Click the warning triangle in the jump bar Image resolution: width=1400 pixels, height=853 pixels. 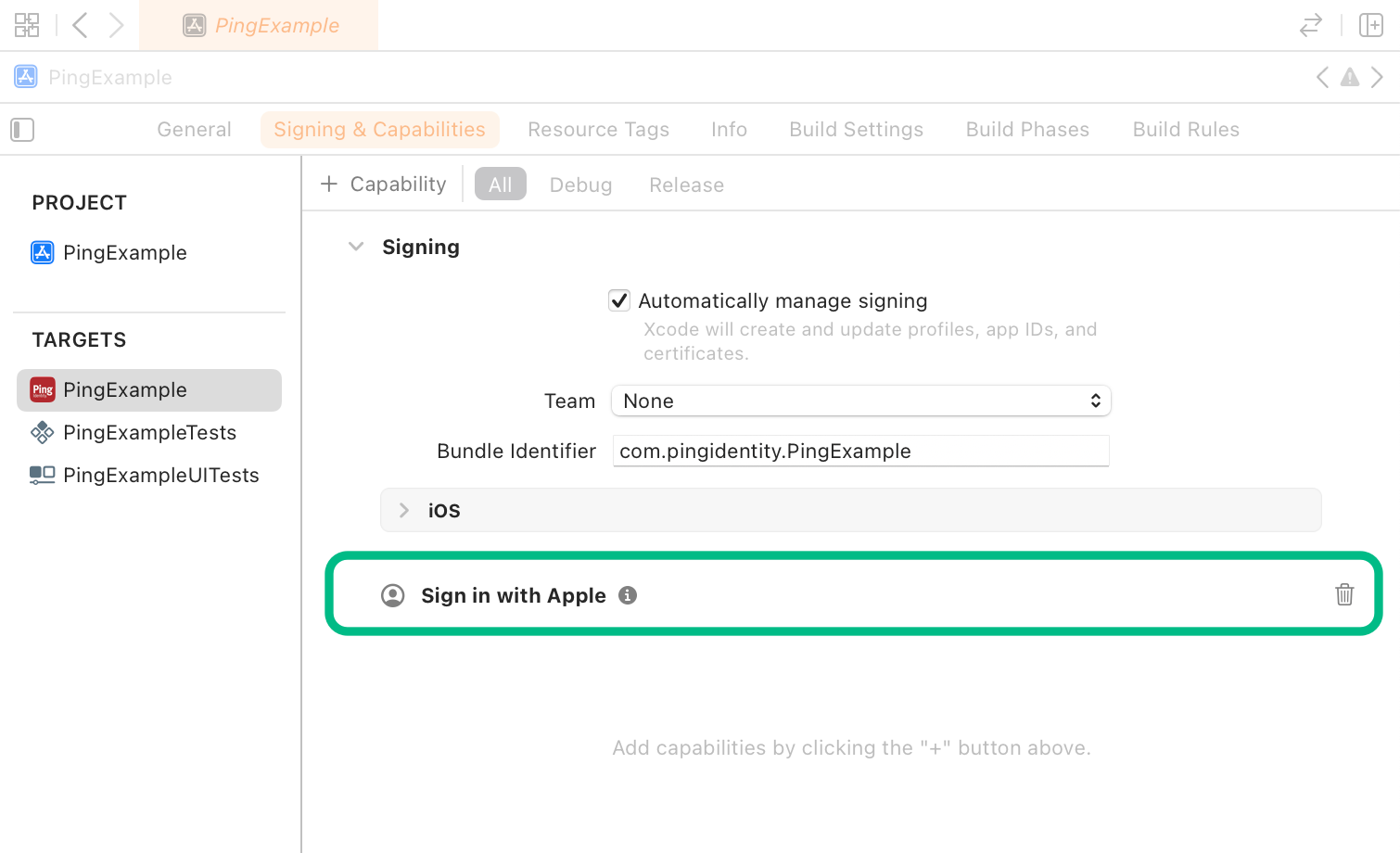pyautogui.click(x=1349, y=77)
